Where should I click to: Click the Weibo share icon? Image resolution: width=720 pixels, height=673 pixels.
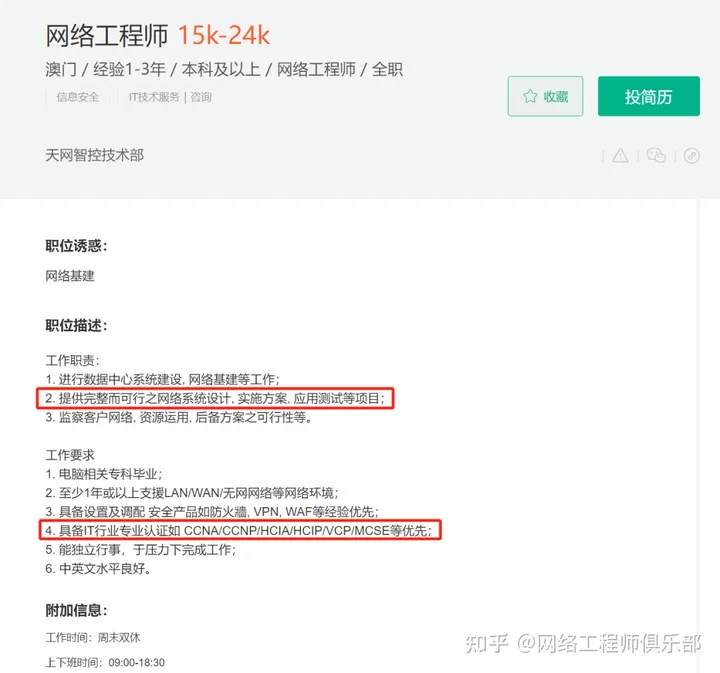click(x=692, y=156)
